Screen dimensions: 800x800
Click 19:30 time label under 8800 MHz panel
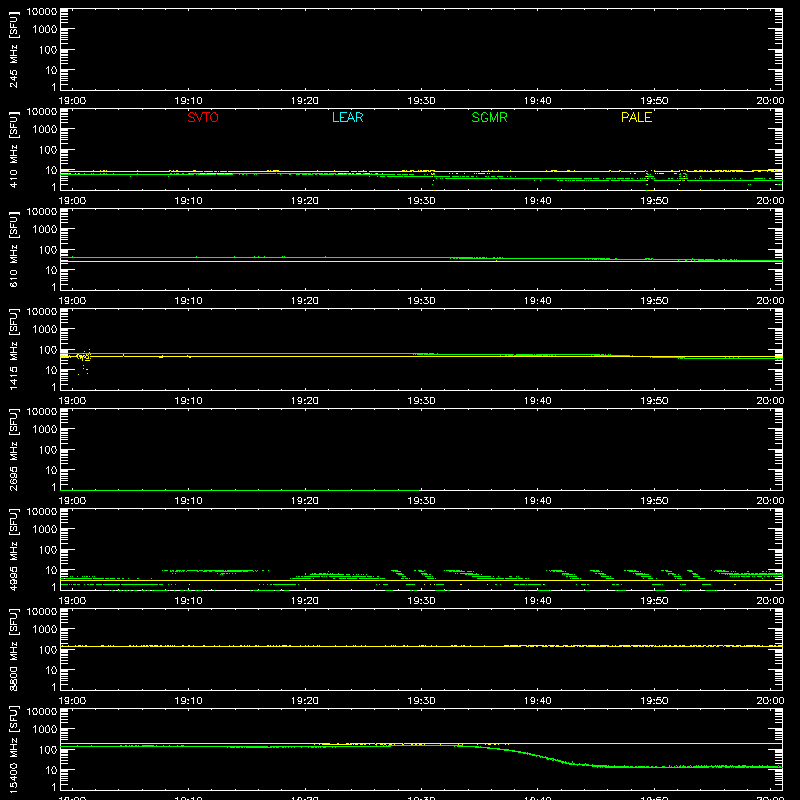coord(421,701)
